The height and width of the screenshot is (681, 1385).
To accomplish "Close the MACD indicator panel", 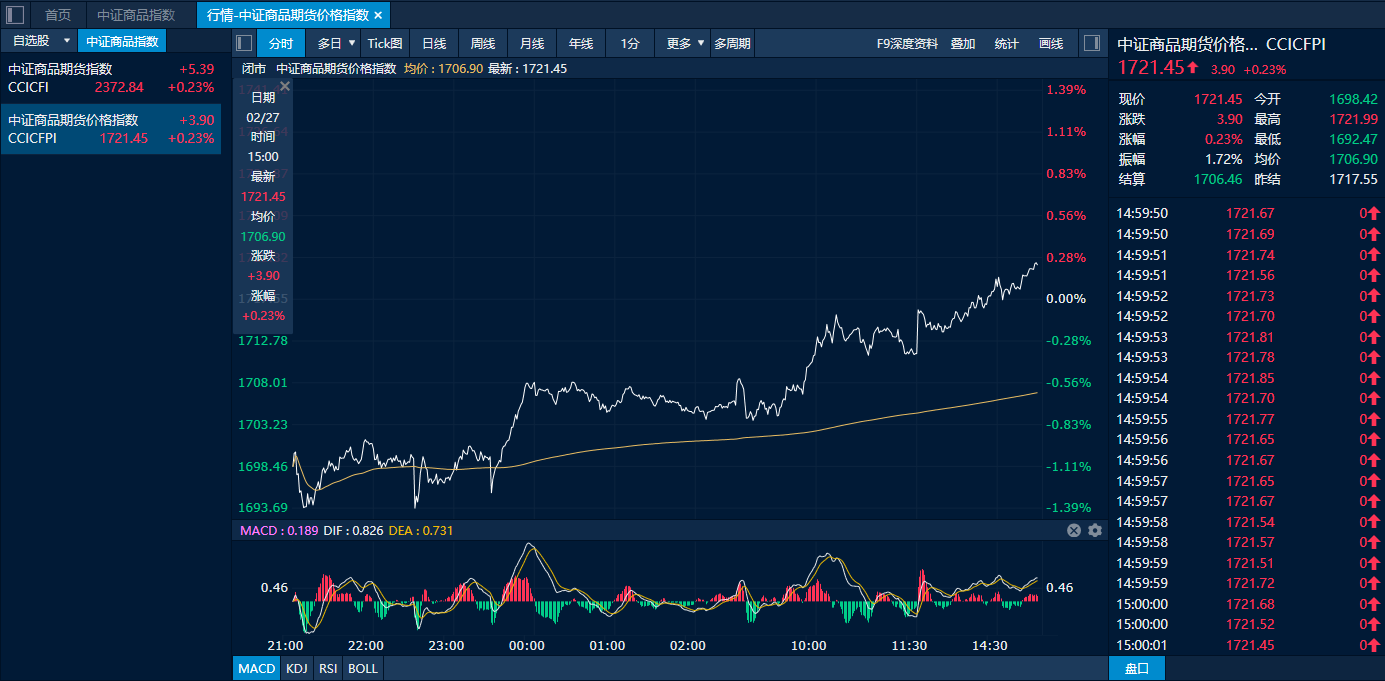I will [x=1074, y=530].
